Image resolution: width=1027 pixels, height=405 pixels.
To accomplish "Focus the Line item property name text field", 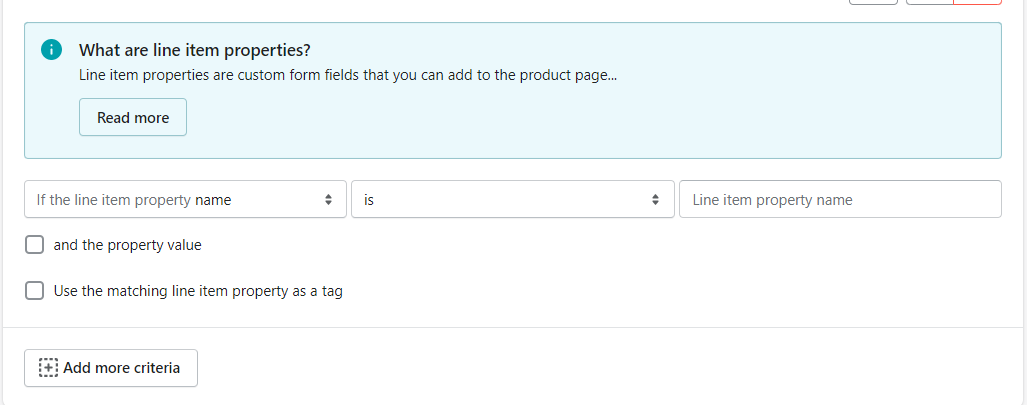I will tap(840, 199).
